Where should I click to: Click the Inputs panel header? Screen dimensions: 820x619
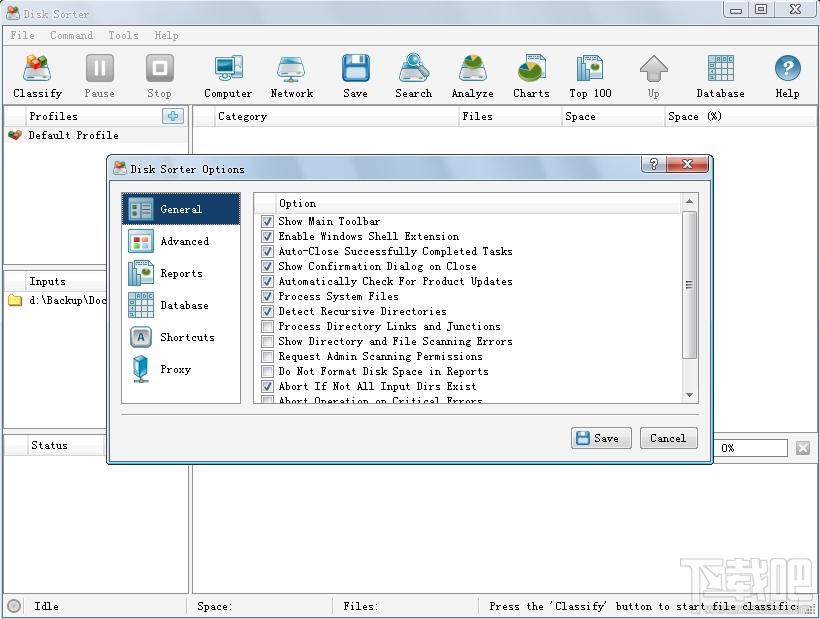point(67,281)
